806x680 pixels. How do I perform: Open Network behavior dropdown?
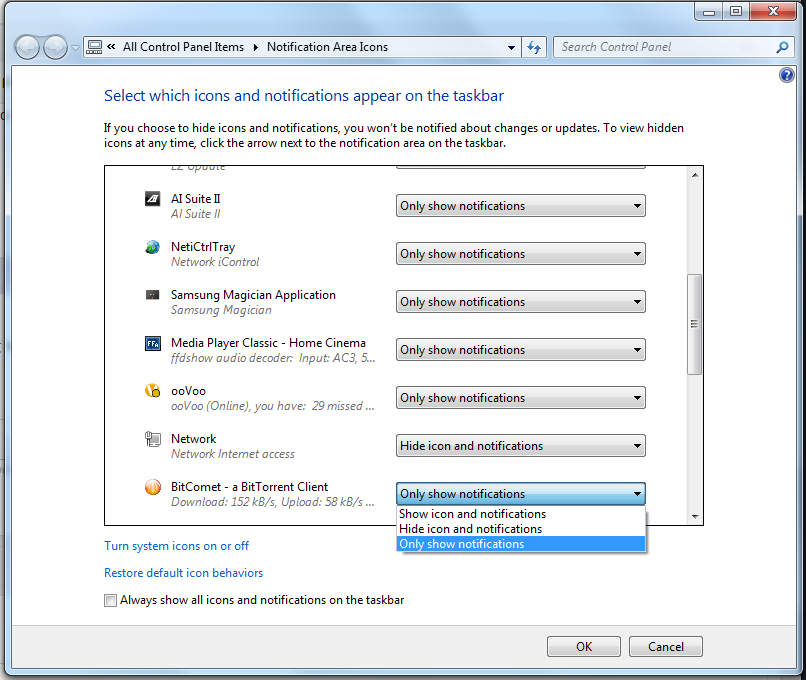(x=521, y=446)
